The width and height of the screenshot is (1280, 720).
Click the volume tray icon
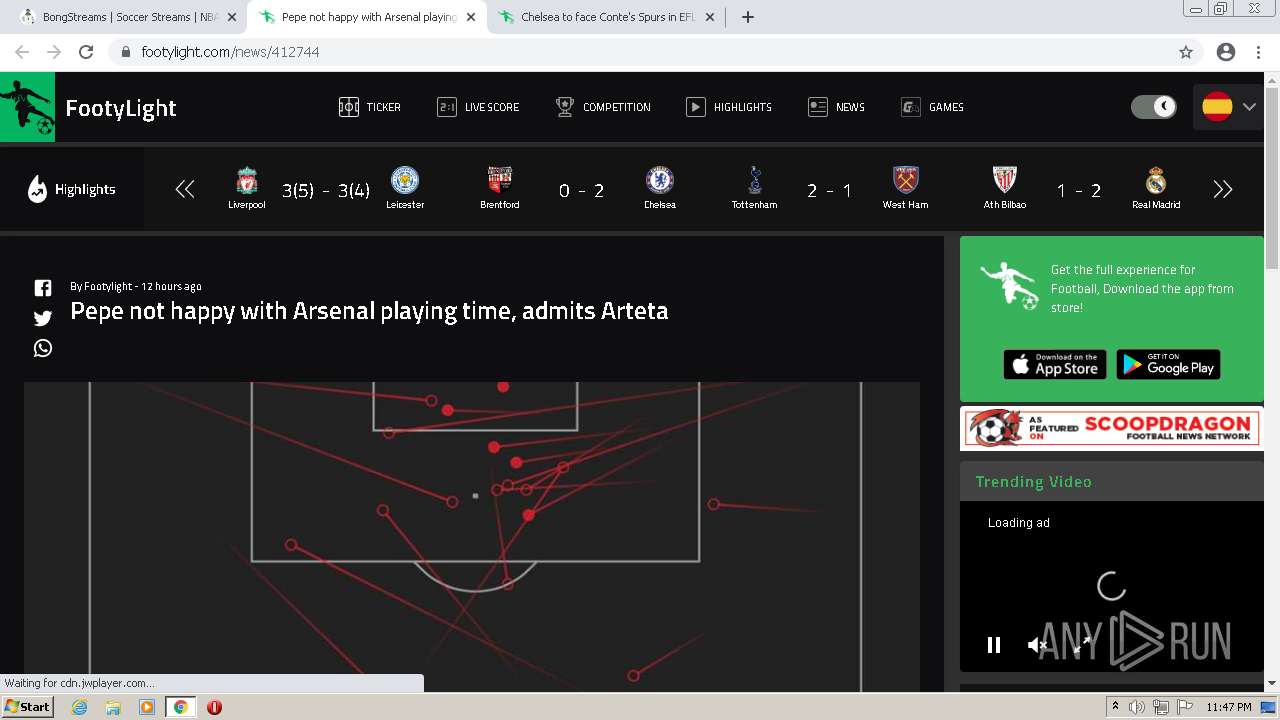pyautogui.click(x=1137, y=707)
